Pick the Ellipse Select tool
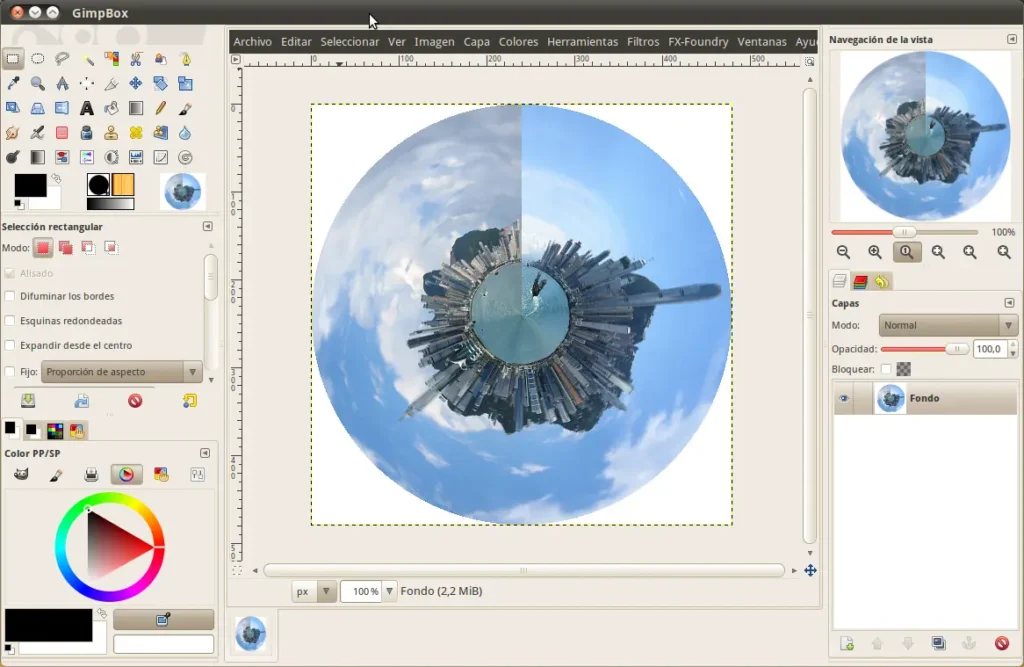Viewport: 1024px width, 667px height. (x=37, y=59)
